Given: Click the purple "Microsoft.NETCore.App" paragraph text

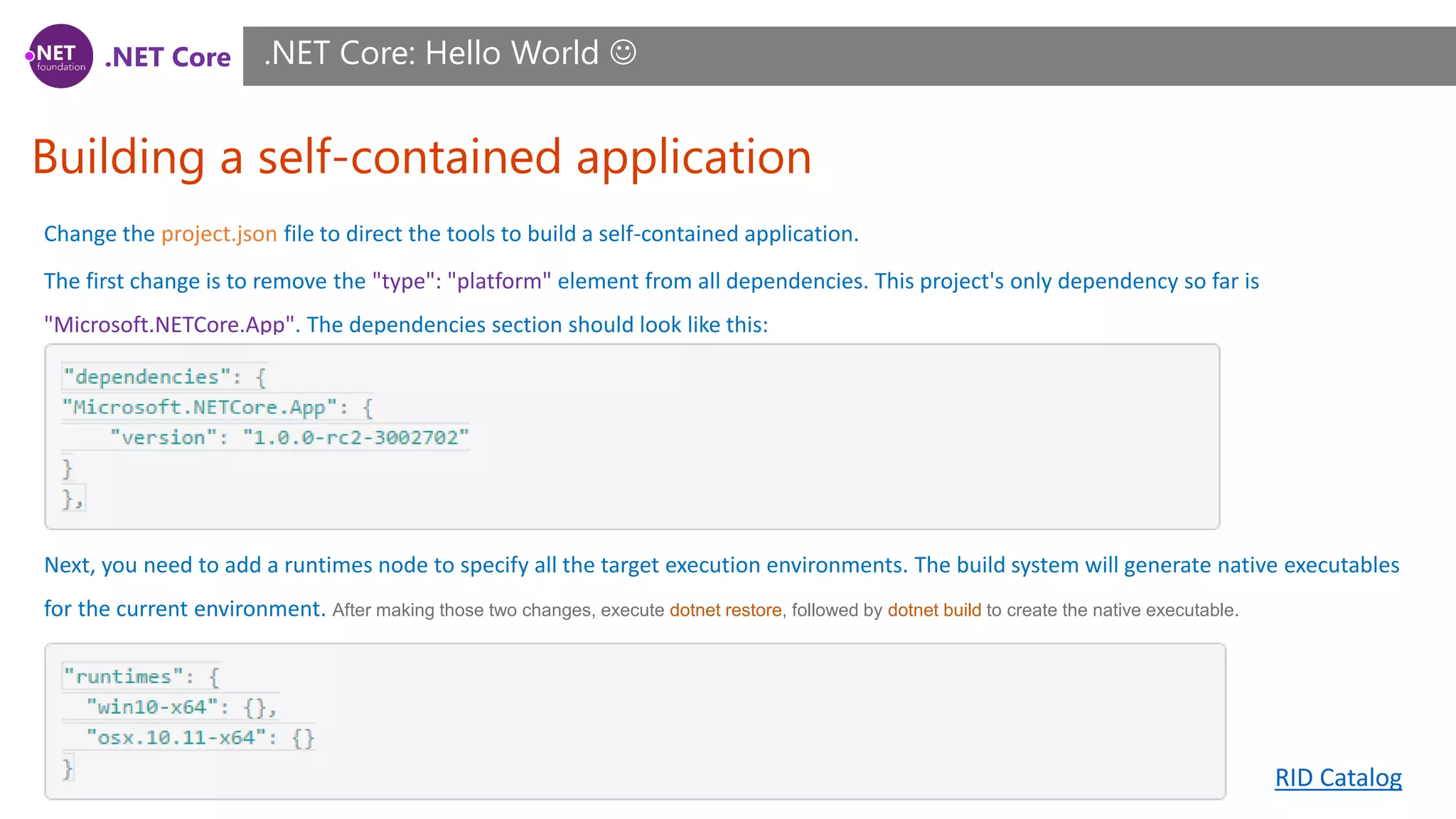Looking at the screenshot, I should click(x=169, y=325).
